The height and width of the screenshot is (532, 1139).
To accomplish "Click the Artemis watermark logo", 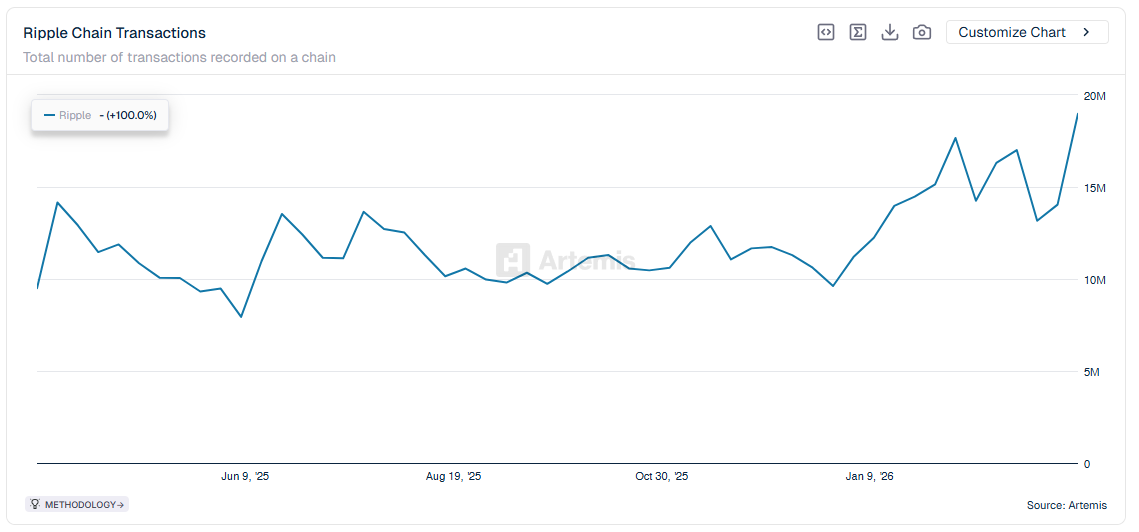I will coord(513,260).
